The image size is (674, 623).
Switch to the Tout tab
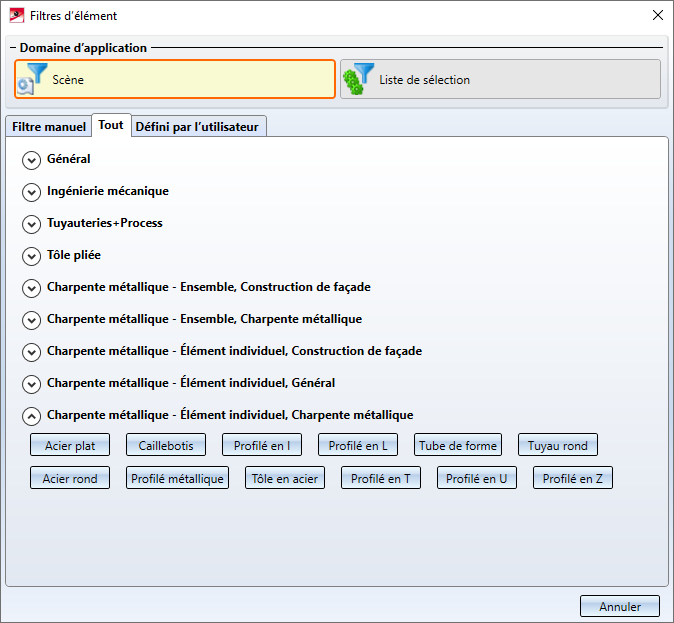pos(111,125)
